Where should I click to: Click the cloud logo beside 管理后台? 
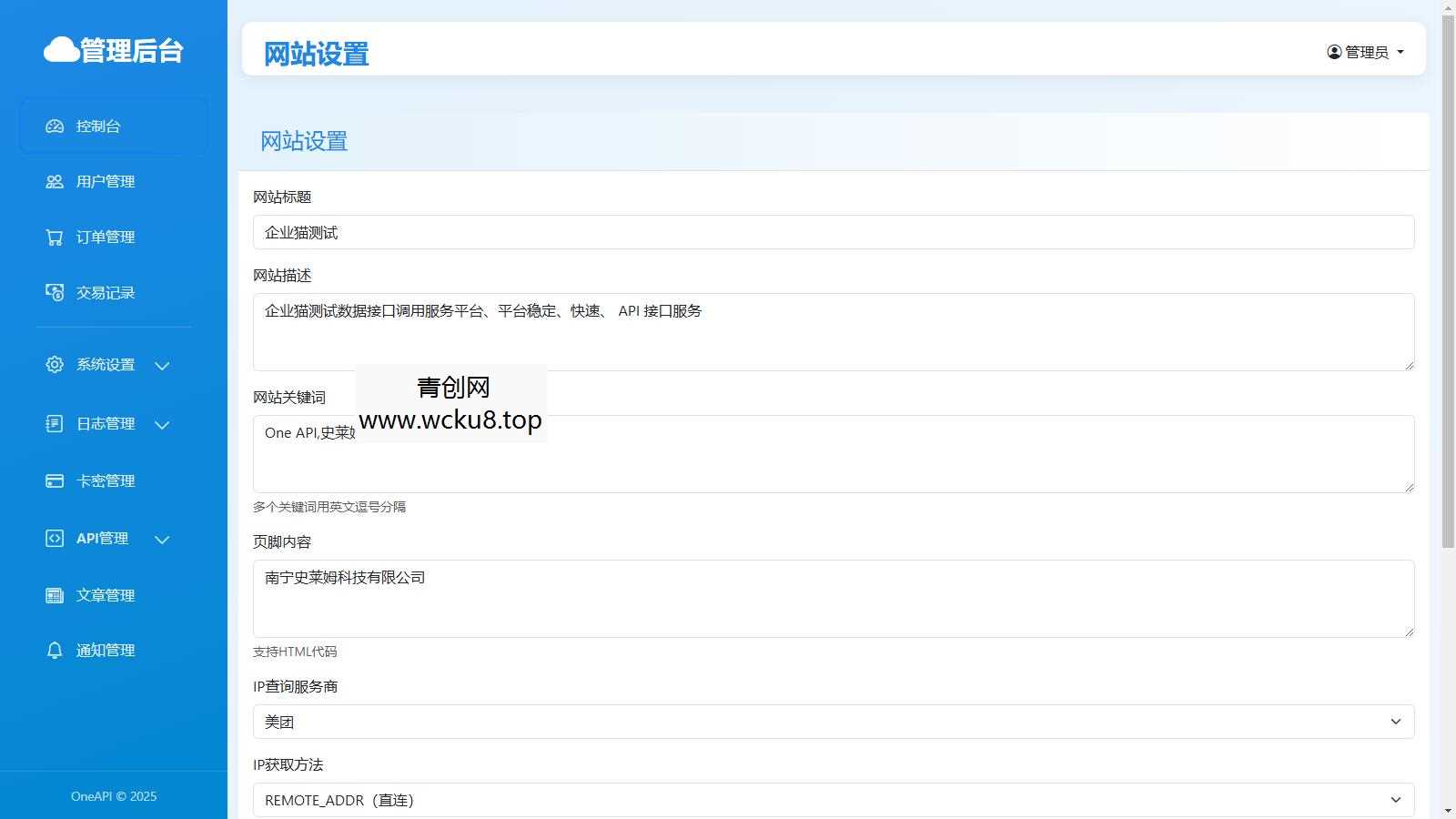click(59, 50)
